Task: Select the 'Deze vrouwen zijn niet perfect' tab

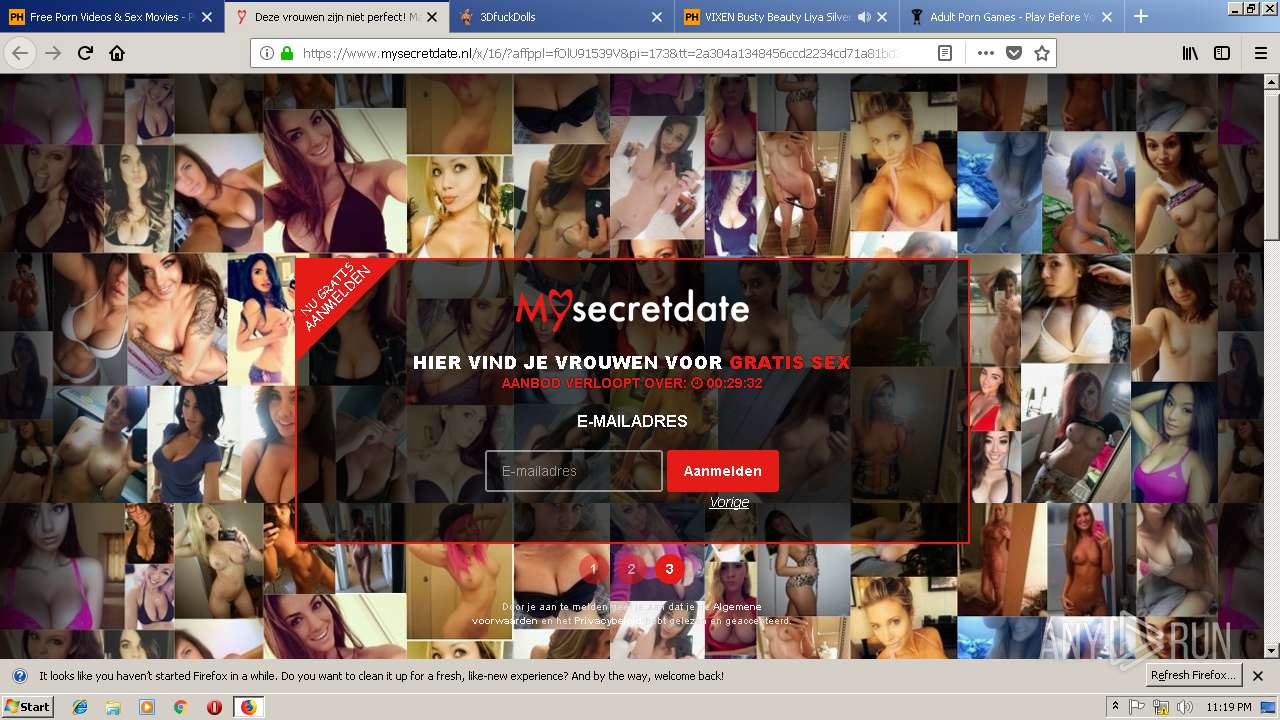Action: point(337,17)
